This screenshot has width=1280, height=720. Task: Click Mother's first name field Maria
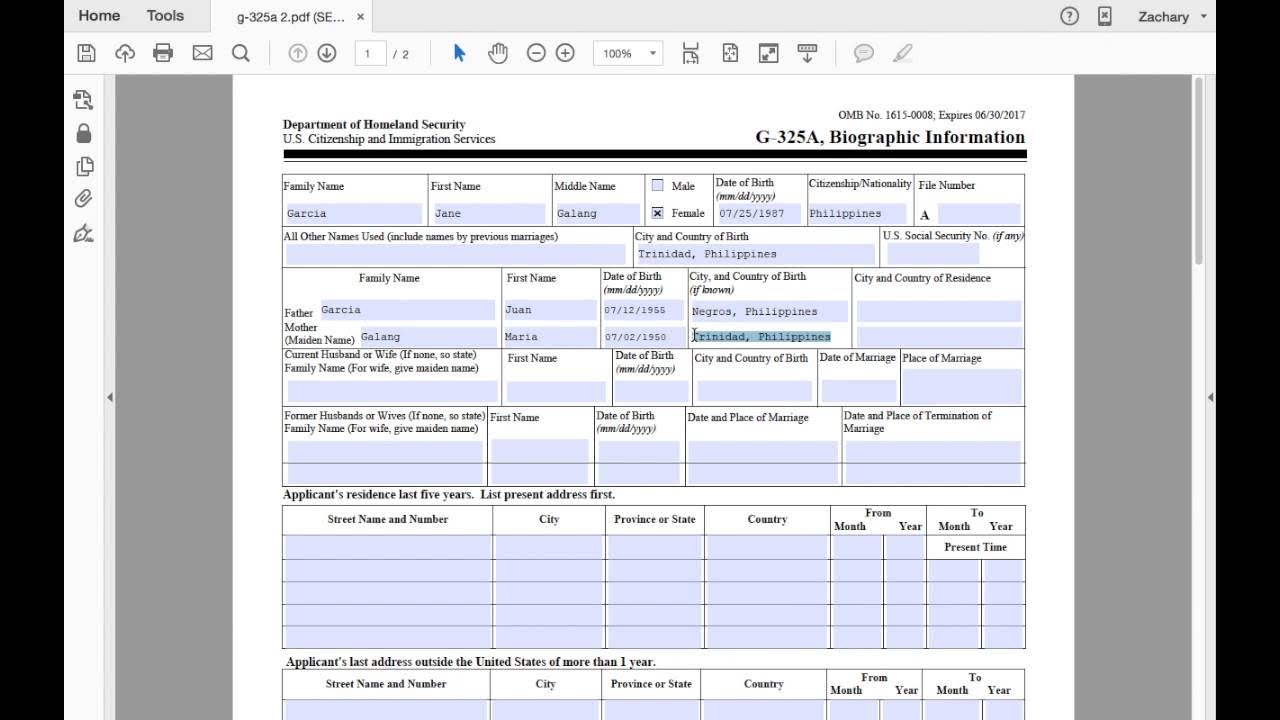(550, 337)
